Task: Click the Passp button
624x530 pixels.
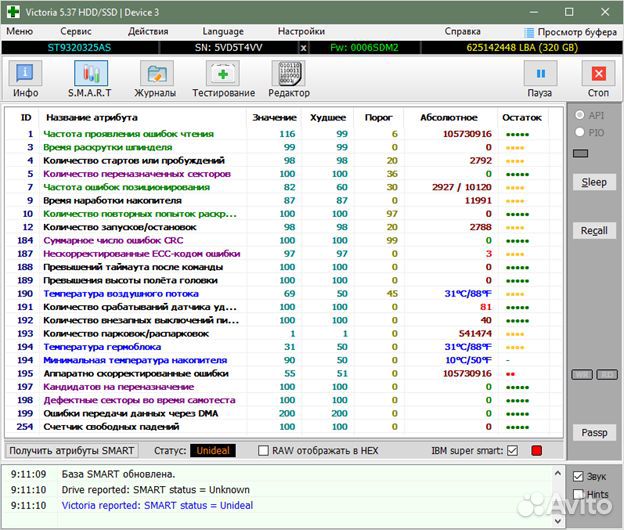Action: pos(594,432)
